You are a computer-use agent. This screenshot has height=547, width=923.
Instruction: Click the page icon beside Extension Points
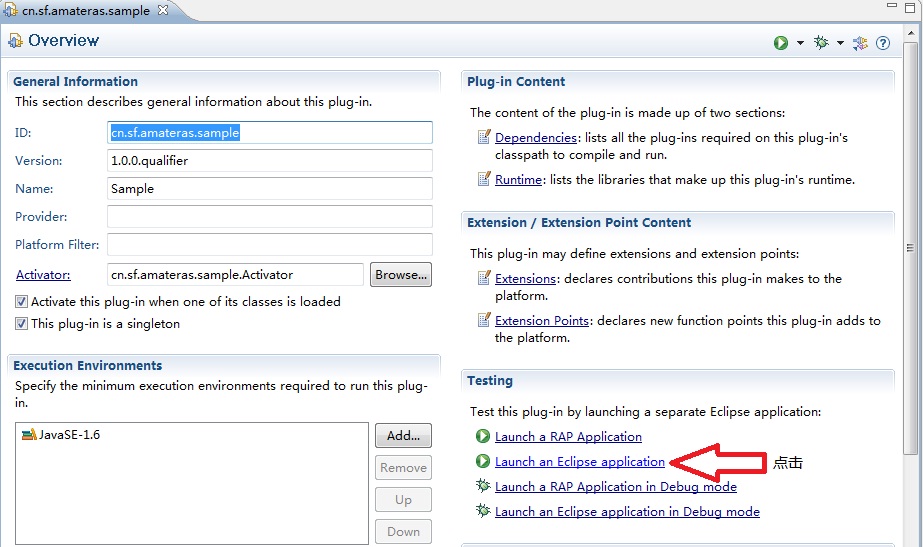484,320
